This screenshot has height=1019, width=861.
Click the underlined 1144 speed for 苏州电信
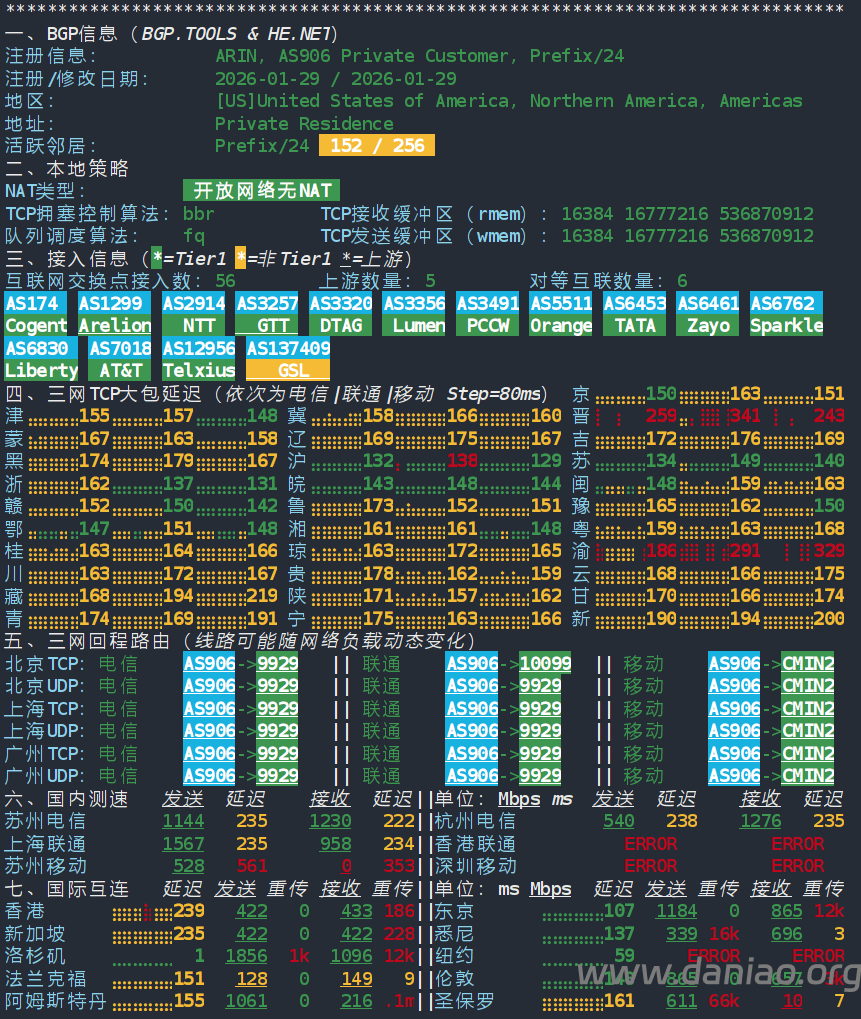(183, 821)
